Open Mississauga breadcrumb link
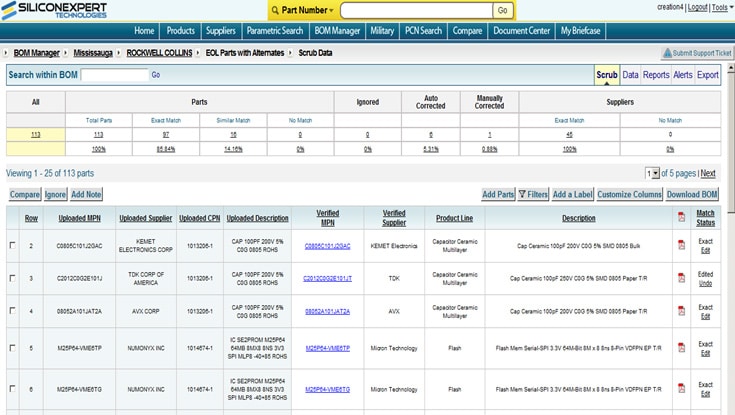Screen dimensions: 735x415 [x=93, y=53]
